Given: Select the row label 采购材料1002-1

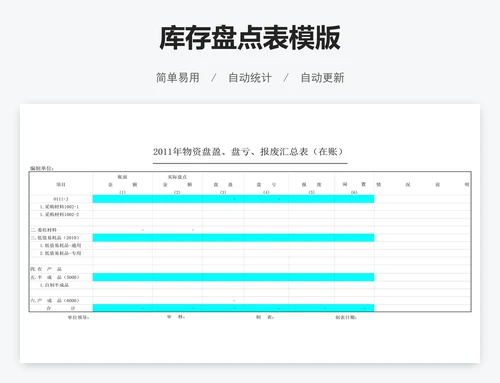Looking at the screenshot, I should (x=59, y=207).
